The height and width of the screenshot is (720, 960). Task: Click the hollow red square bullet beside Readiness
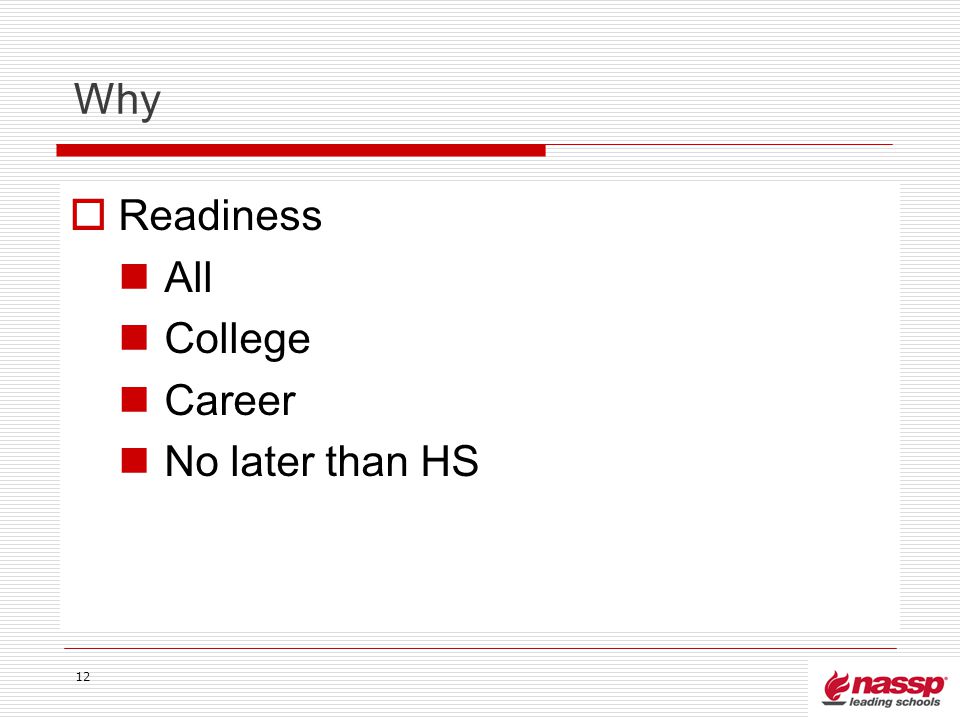click(88, 215)
